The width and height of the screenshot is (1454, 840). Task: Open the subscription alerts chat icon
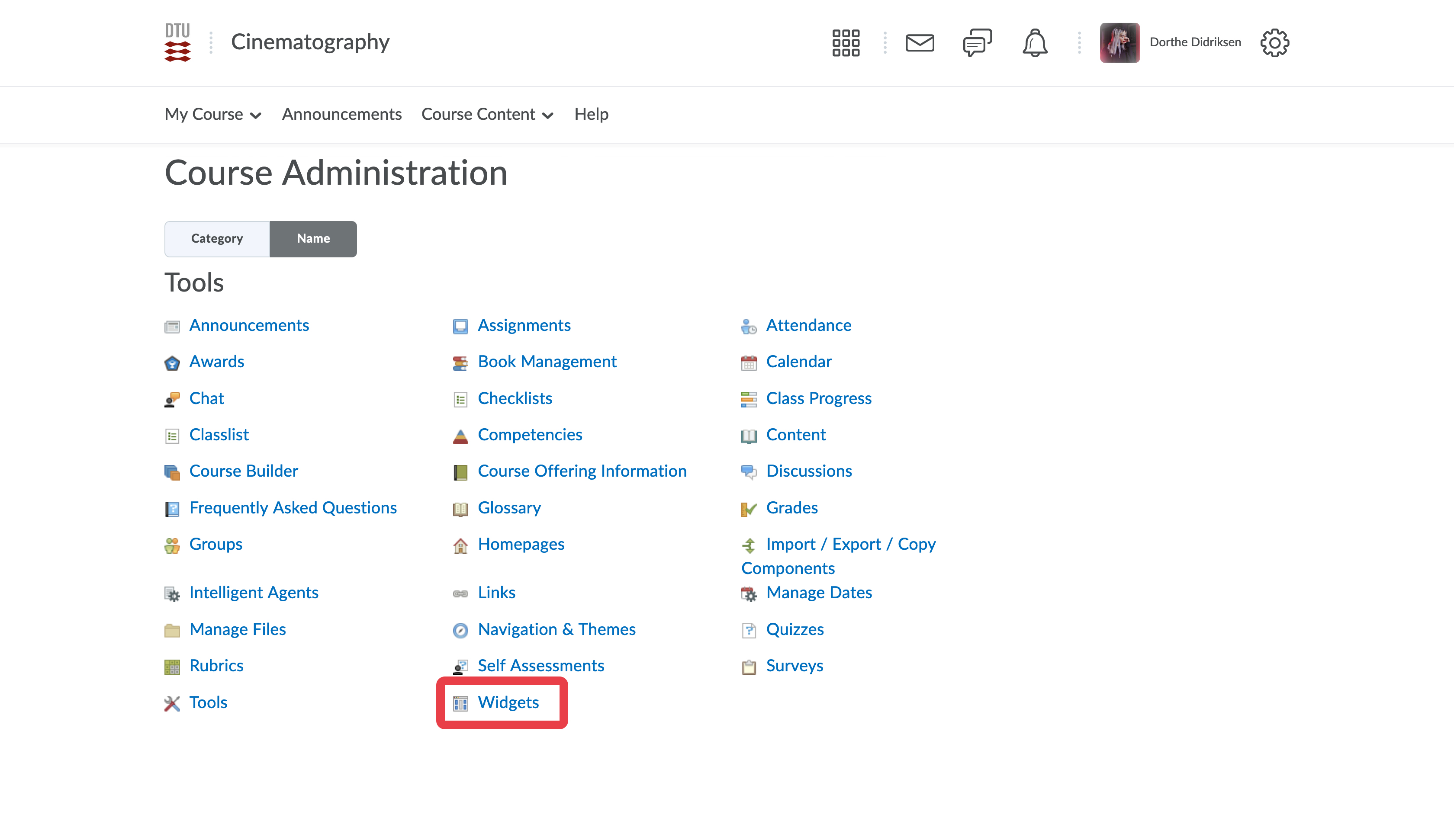(977, 43)
